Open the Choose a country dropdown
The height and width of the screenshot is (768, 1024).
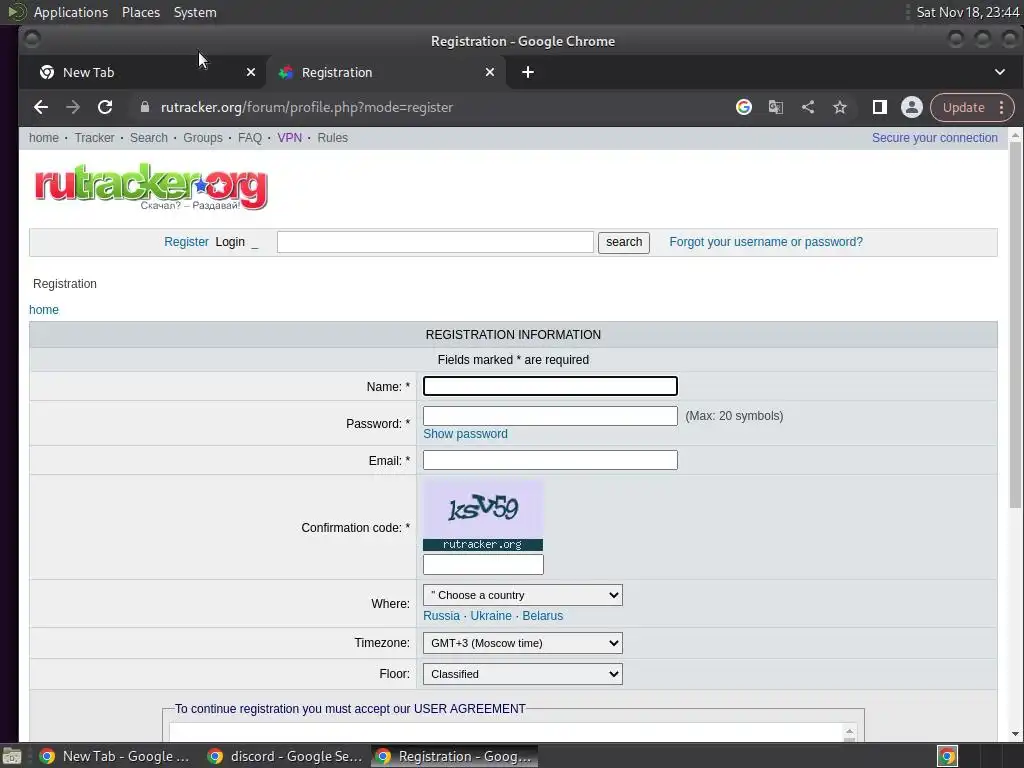pos(522,595)
